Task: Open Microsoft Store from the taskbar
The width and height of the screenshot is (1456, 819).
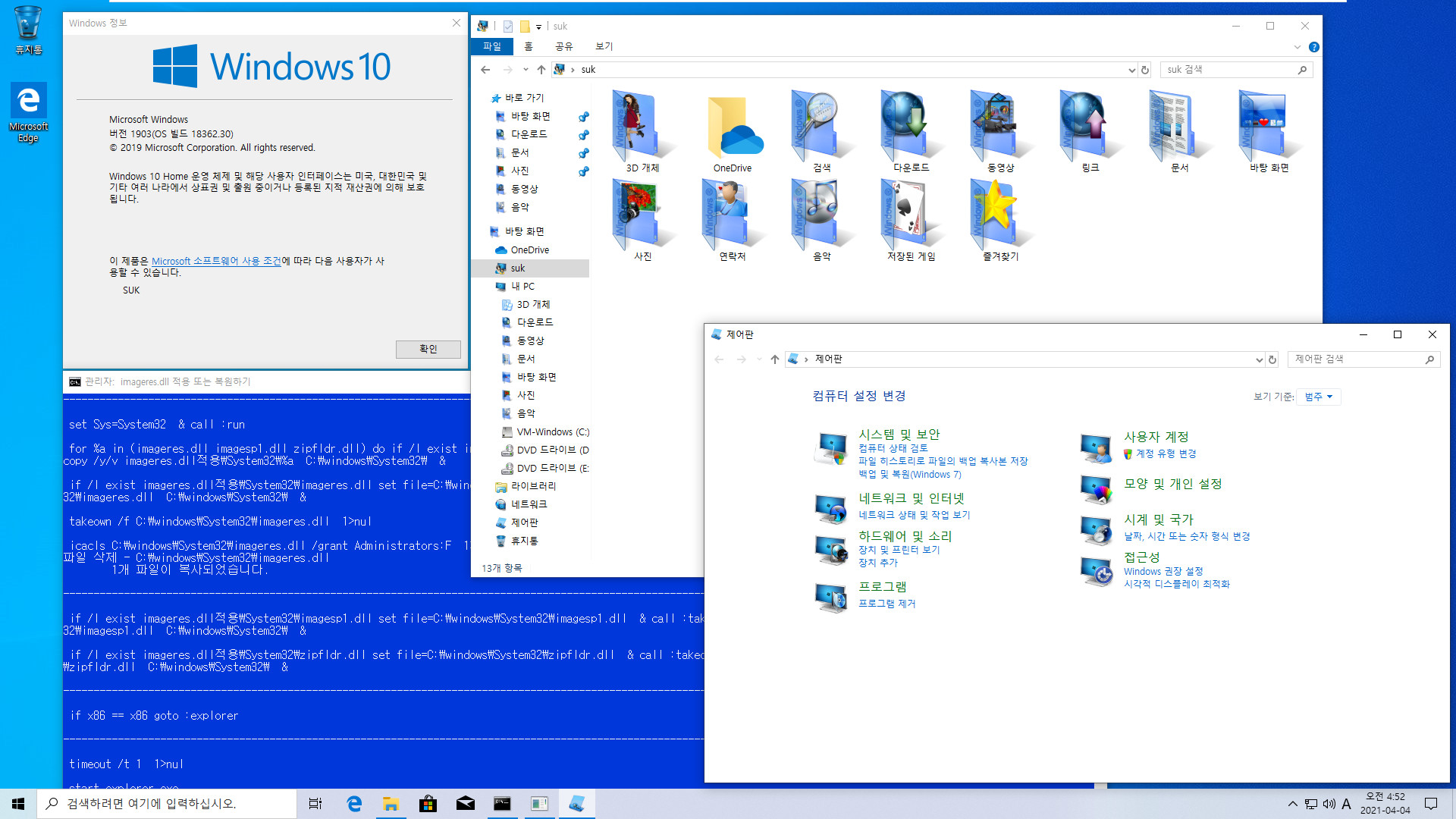Action: (428, 804)
